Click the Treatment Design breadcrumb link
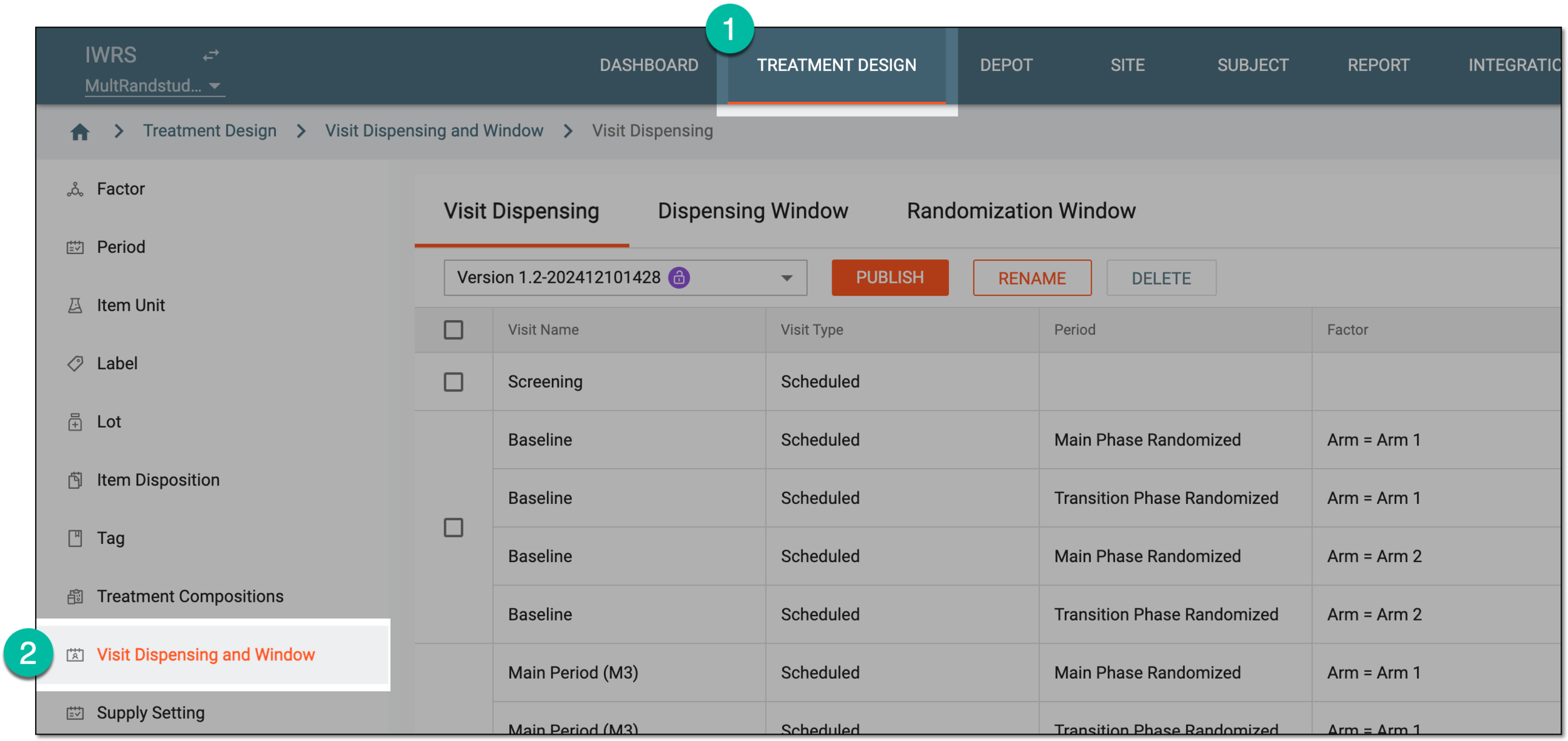The height and width of the screenshot is (741, 1568). (209, 131)
